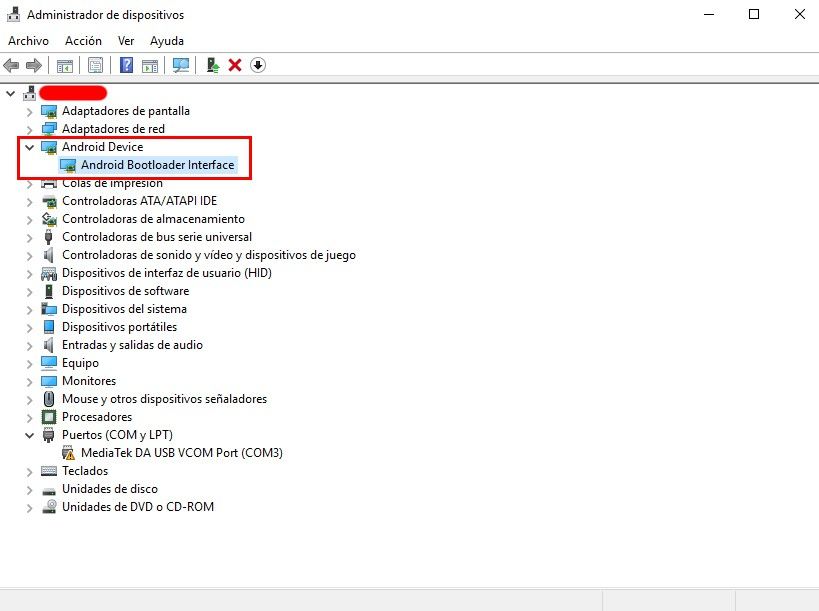Click the Dispositivos de software icon

pyautogui.click(x=49, y=291)
